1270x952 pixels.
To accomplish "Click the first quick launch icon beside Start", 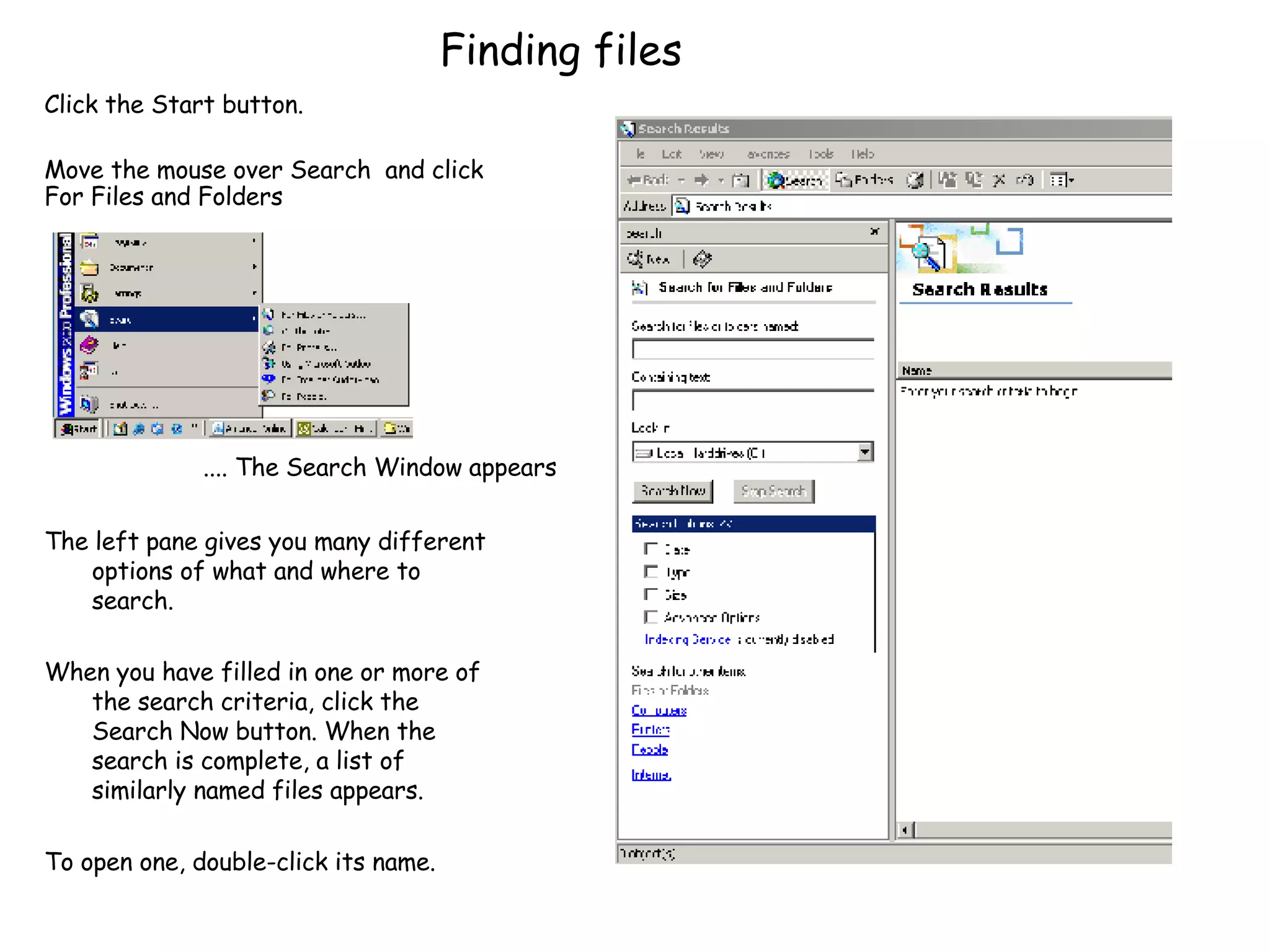I will [x=120, y=429].
